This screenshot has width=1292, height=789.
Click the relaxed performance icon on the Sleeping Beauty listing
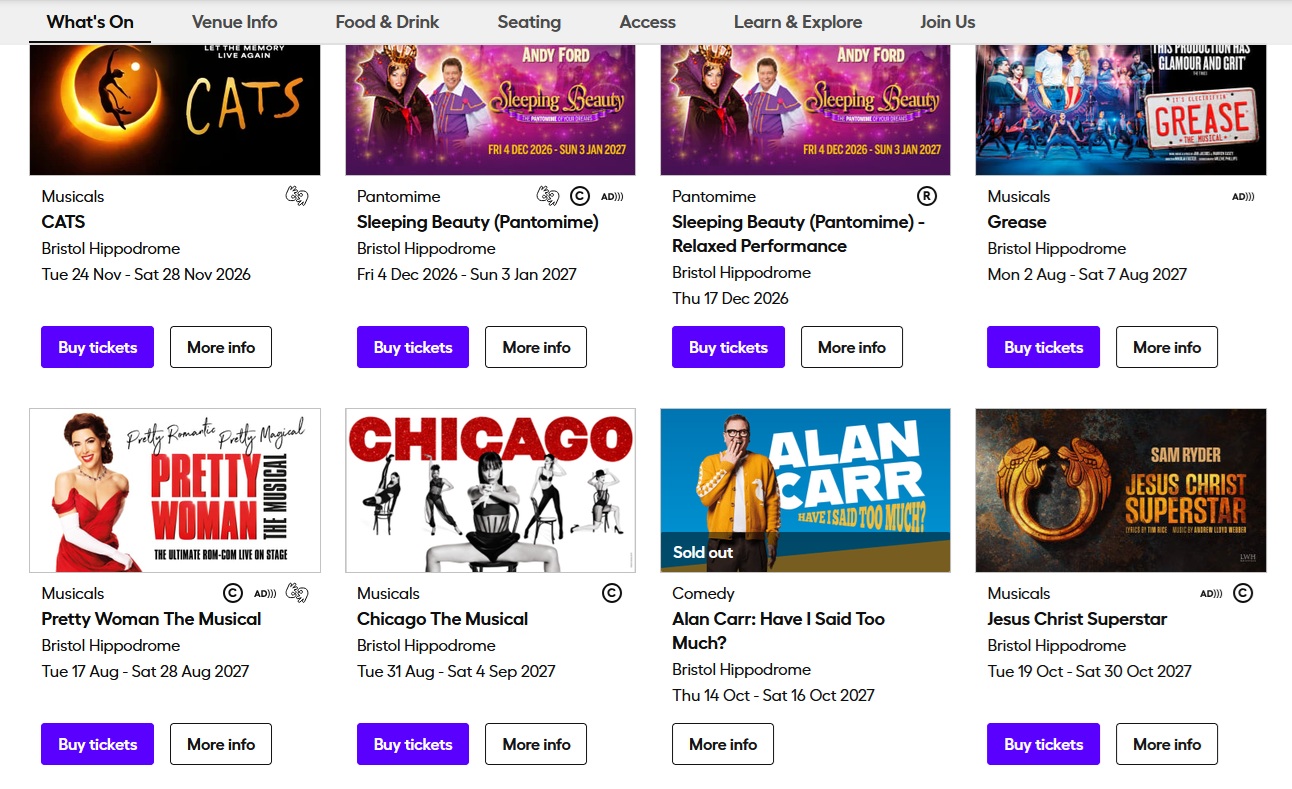tap(927, 196)
